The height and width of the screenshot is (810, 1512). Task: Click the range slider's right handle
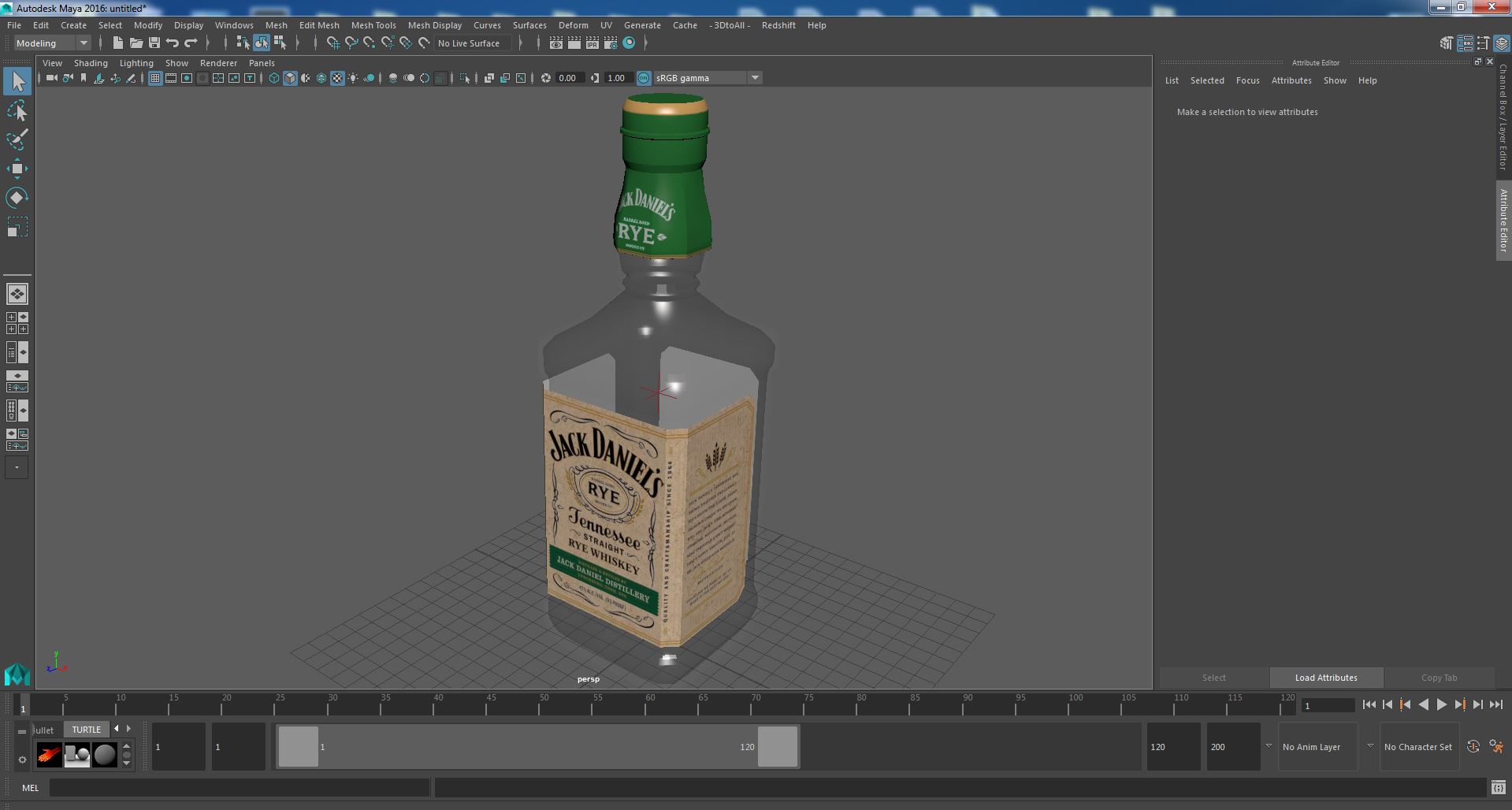(778, 746)
